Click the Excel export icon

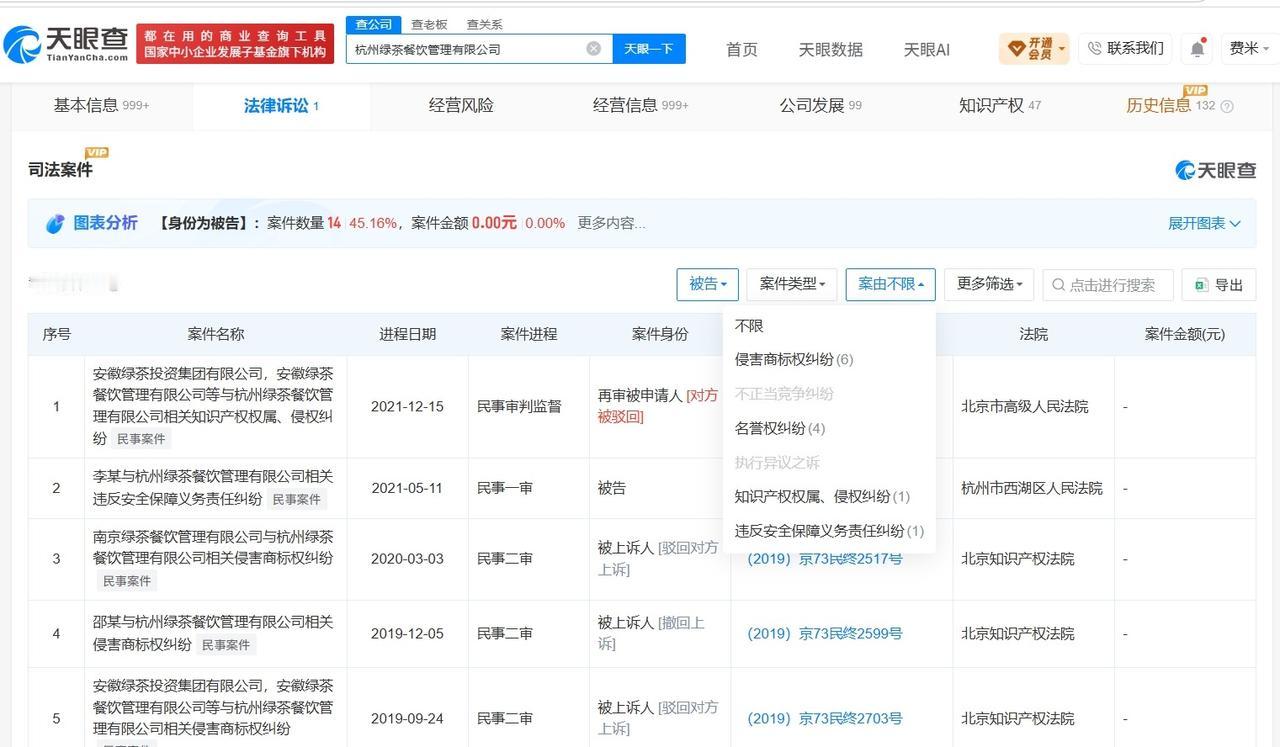(x=1200, y=285)
